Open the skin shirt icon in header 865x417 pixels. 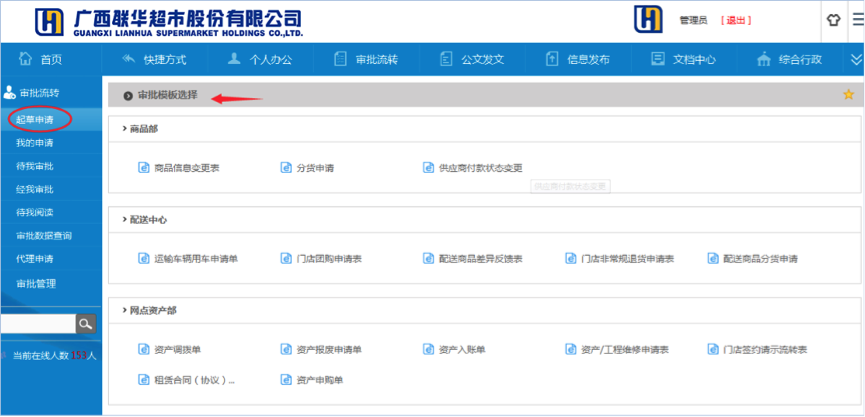pos(833,20)
